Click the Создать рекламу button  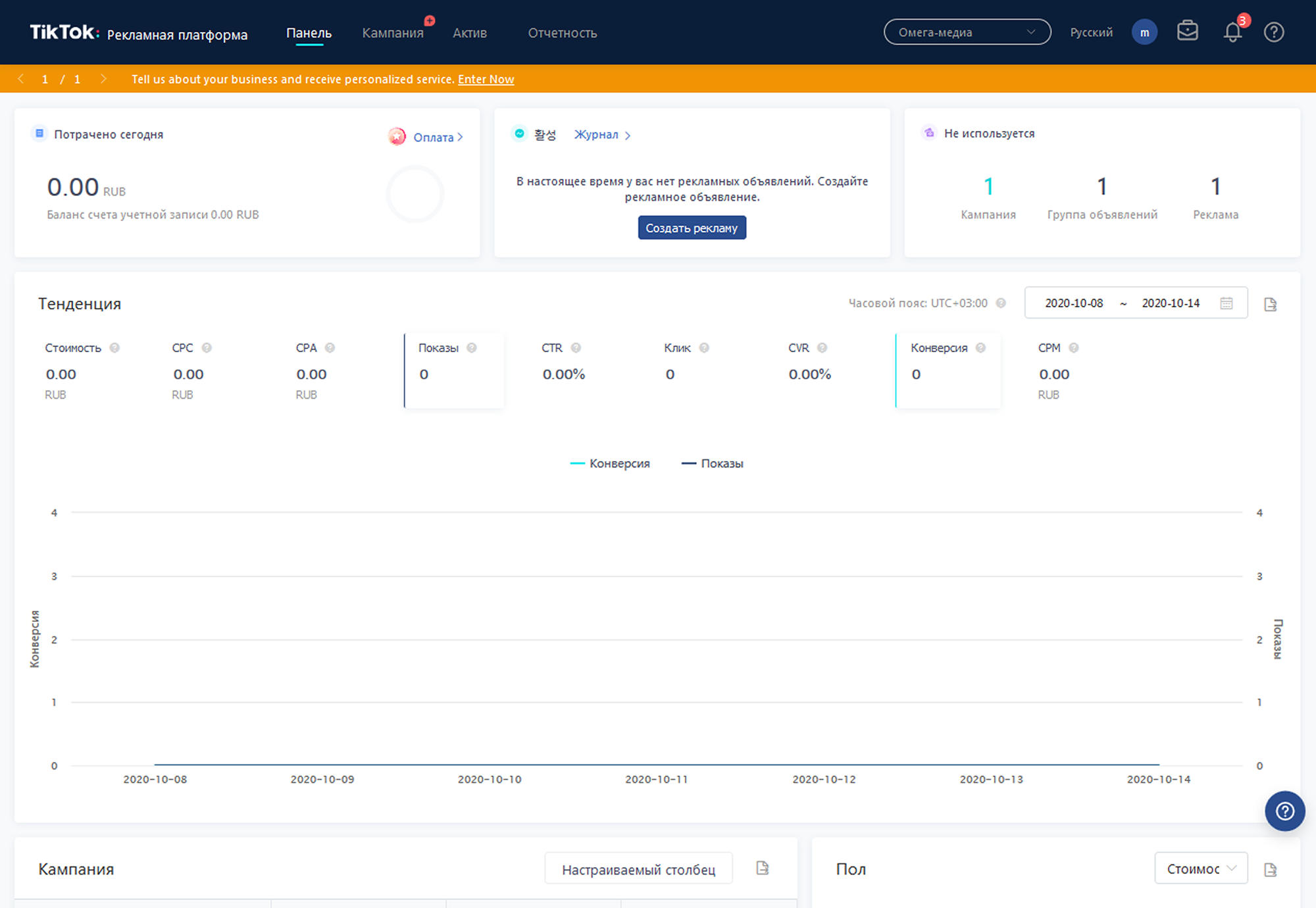tap(692, 228)
